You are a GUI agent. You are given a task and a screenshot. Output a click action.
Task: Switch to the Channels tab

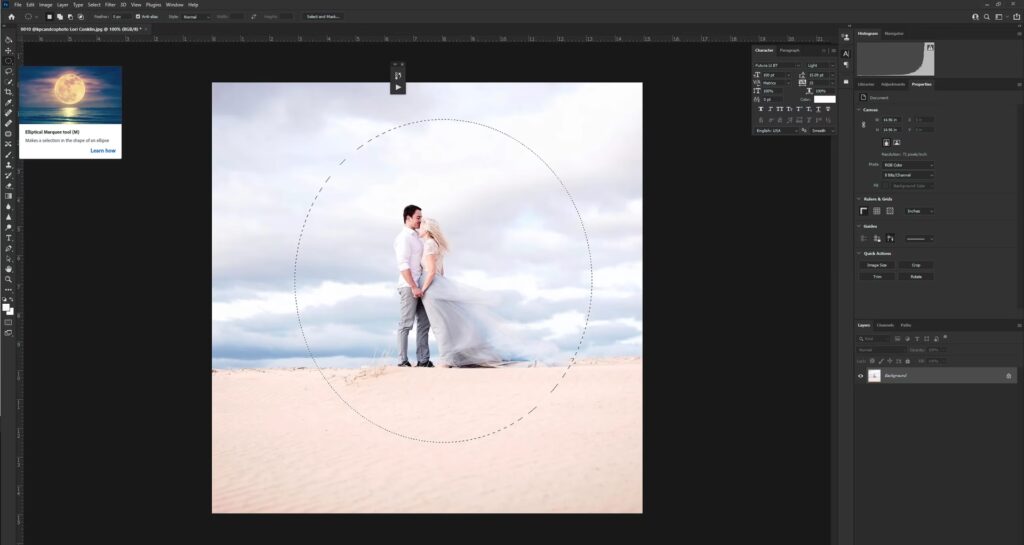[886, 325]
